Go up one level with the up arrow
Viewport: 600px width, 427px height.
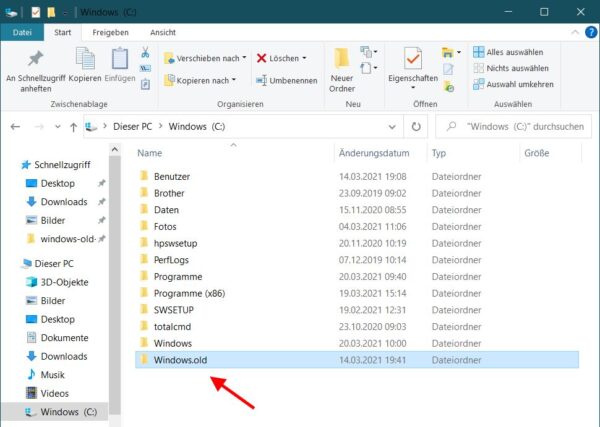tap(73, 127)
